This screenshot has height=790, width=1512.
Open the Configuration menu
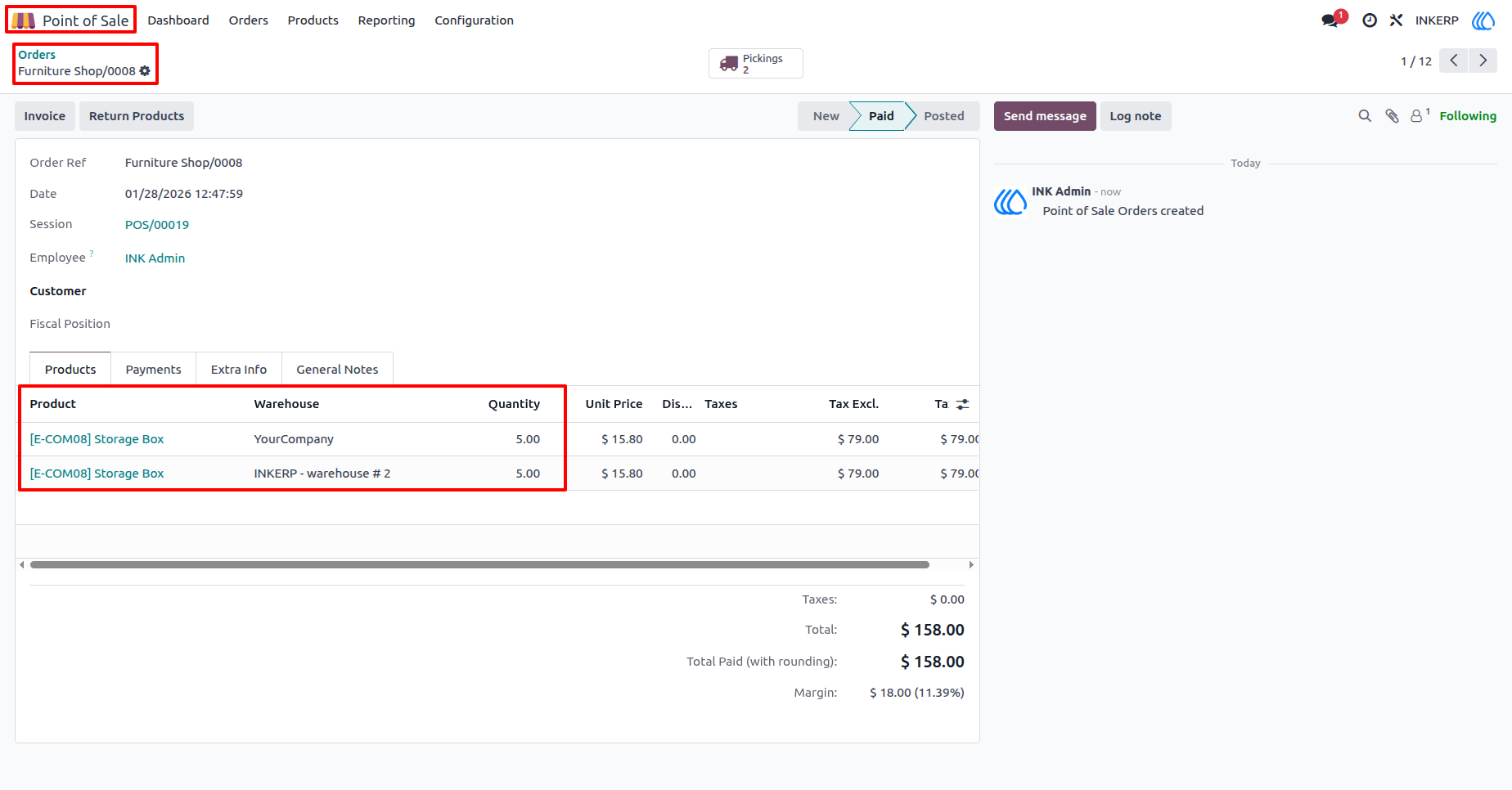click(474, 20)
